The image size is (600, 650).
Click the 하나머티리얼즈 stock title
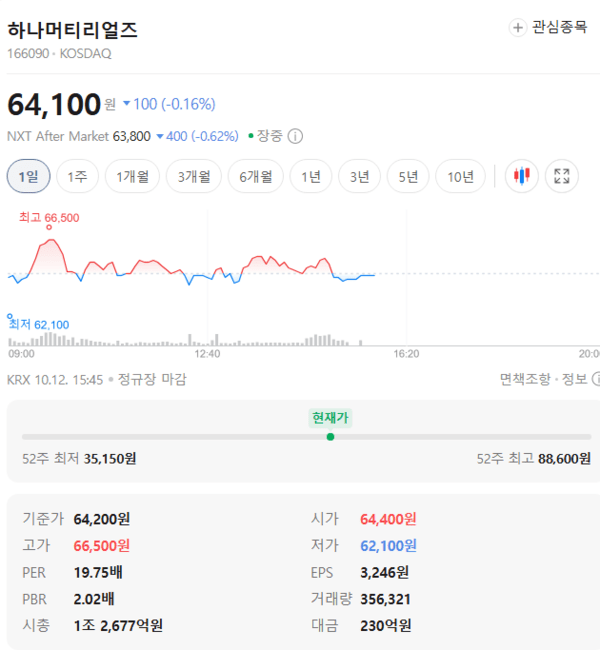[73, 30]
